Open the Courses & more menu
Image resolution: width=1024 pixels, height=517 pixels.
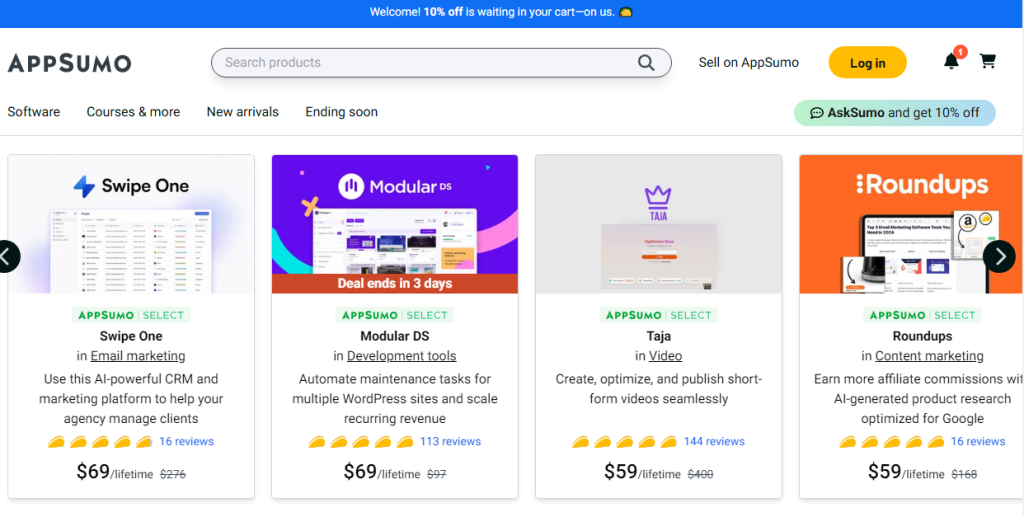click(x=133, y=112)
